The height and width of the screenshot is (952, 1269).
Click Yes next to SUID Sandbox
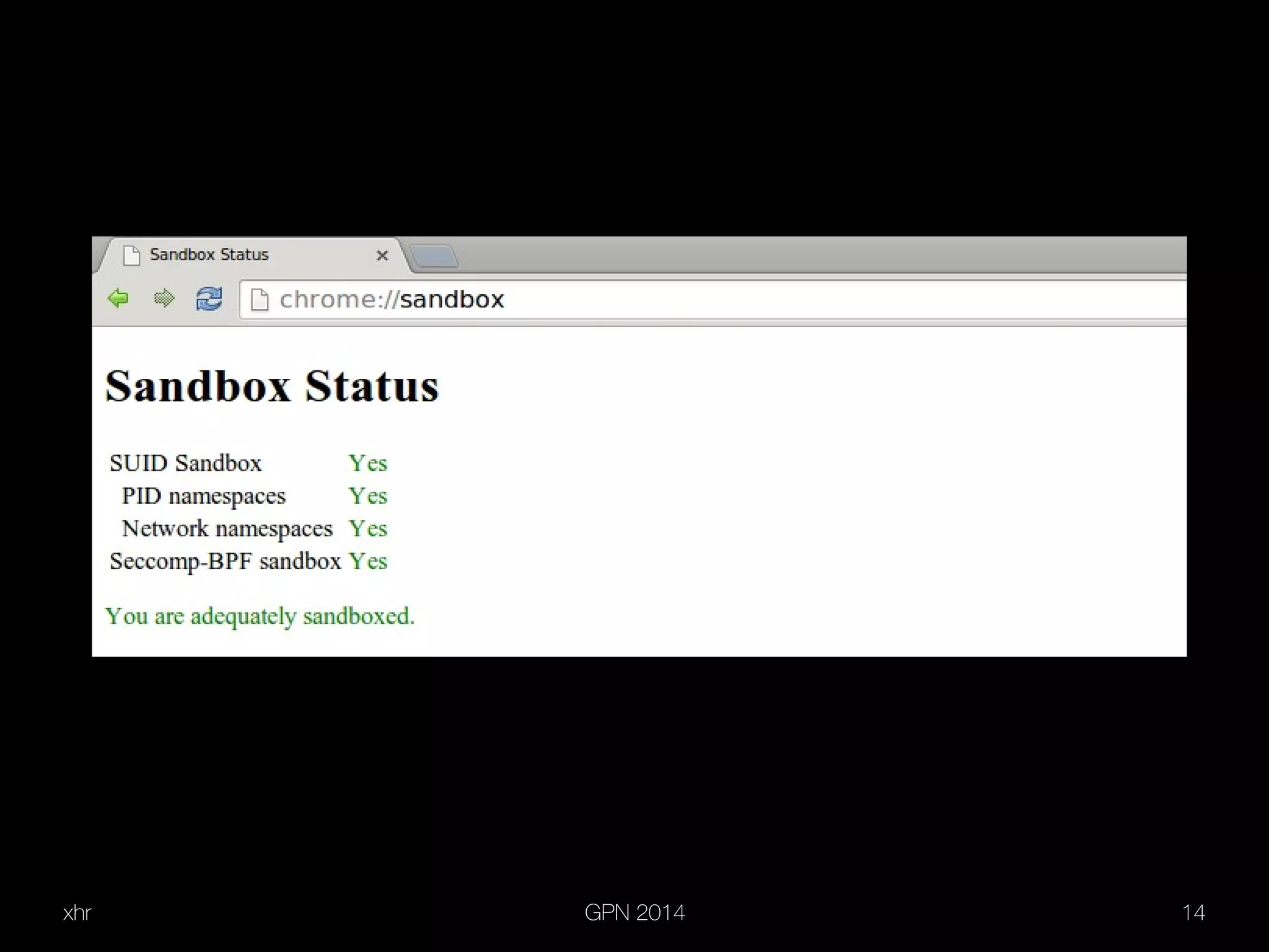(368, 463)
